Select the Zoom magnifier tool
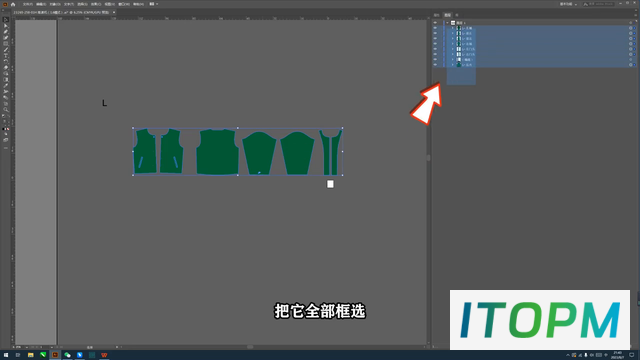The image size is (640, 360). click(6, 109)
